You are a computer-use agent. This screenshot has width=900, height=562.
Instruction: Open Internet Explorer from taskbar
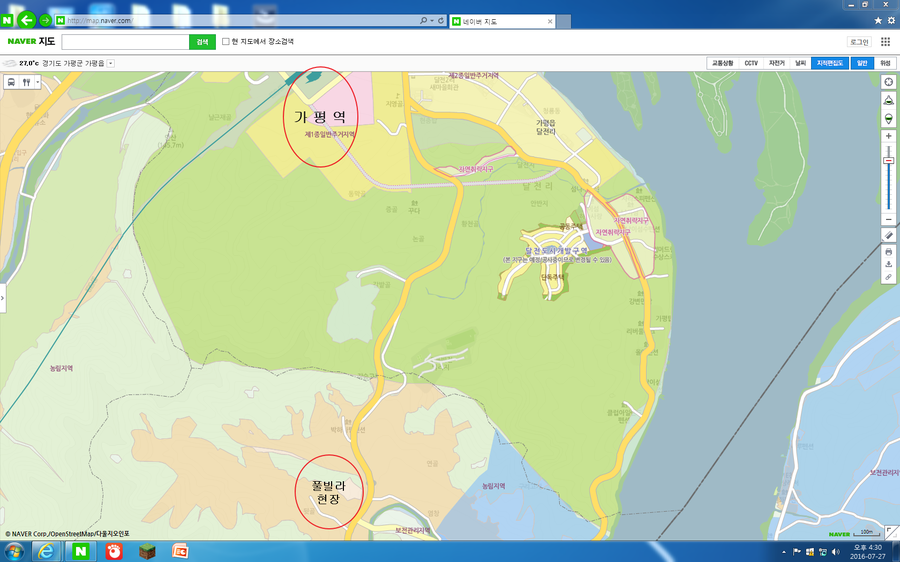pos(46,552)
